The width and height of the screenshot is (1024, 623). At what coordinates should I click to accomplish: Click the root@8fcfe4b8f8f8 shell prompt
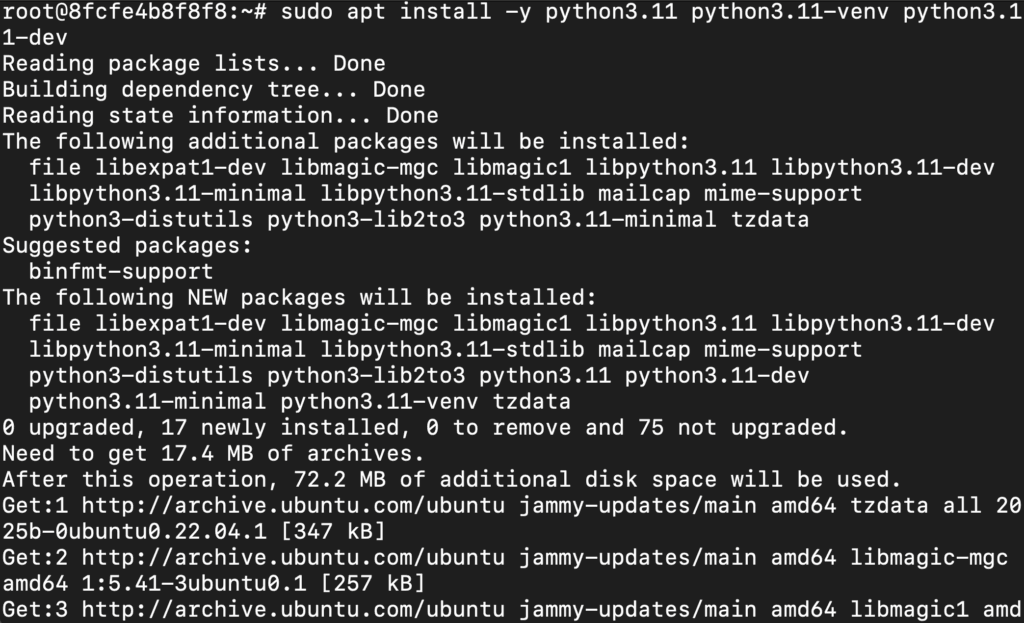click(x=135, y=11)
